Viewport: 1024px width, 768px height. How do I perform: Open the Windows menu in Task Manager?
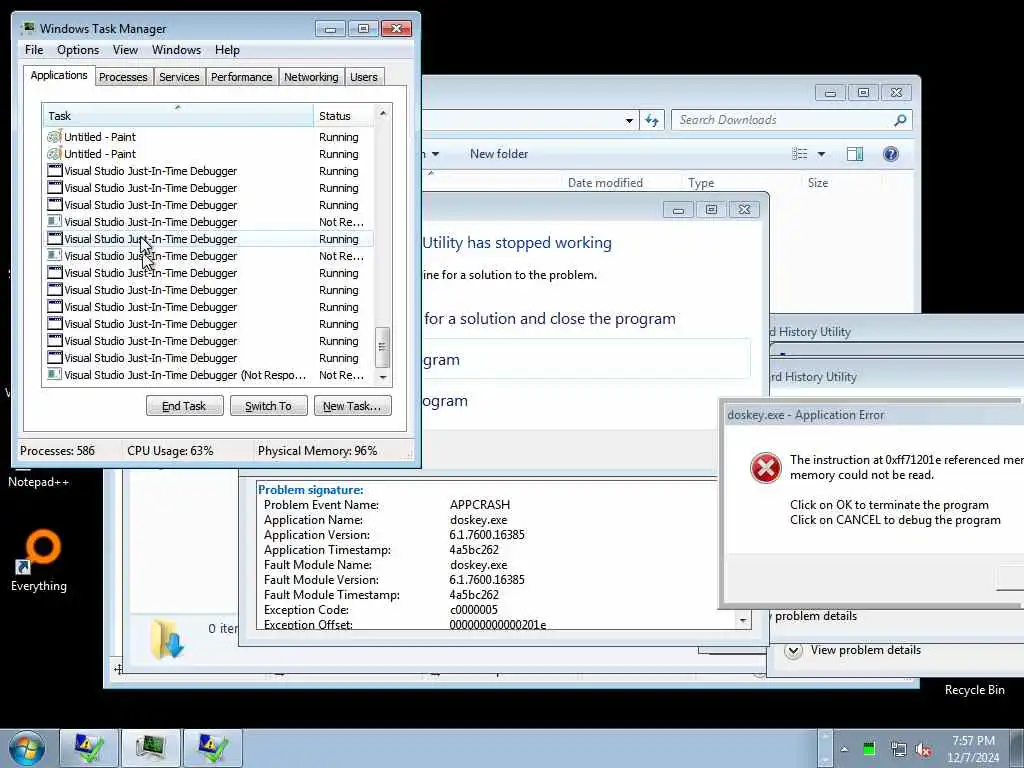pyautogui.click(x=176, y=50)
